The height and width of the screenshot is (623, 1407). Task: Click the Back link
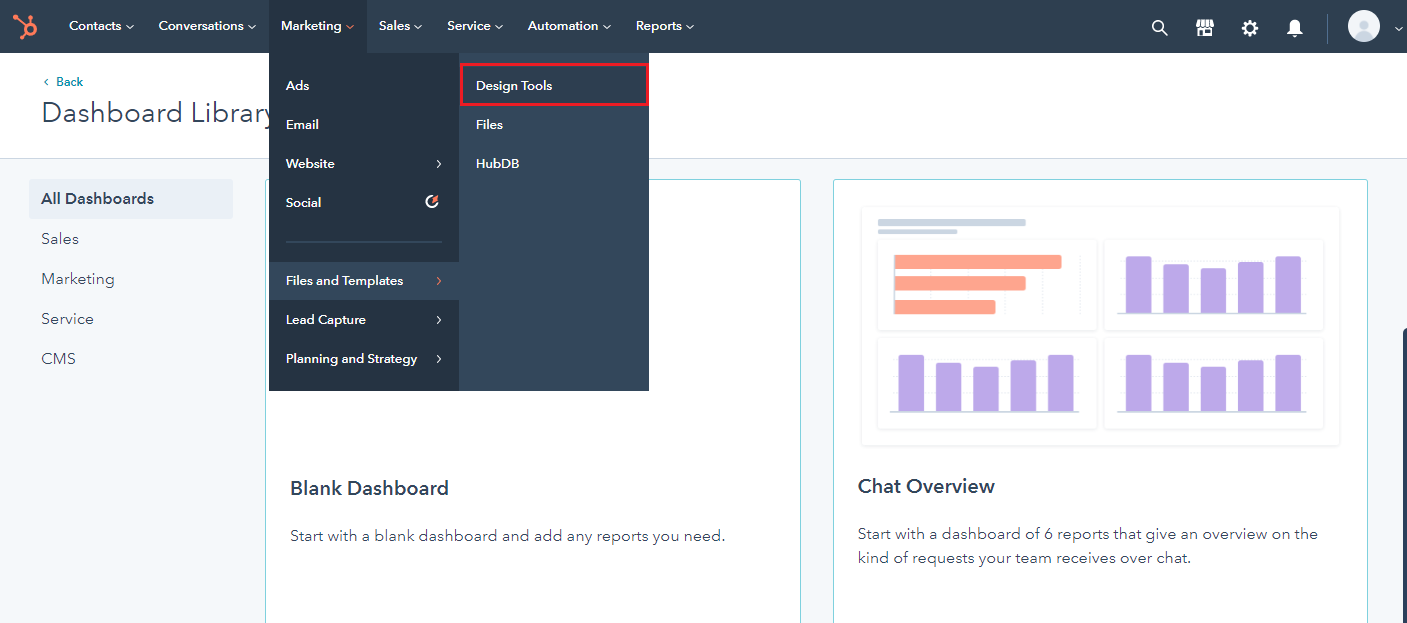pos(66,81)
